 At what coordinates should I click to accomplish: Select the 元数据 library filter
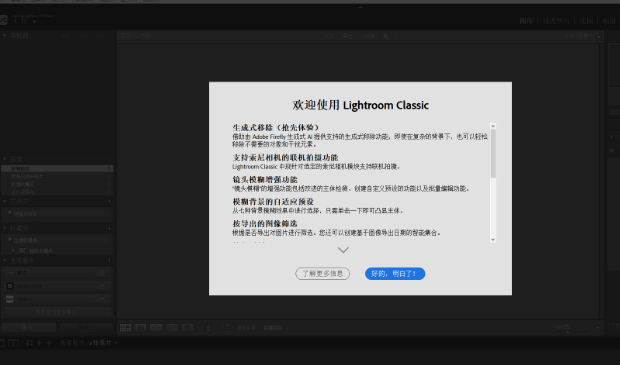point(367,36)
